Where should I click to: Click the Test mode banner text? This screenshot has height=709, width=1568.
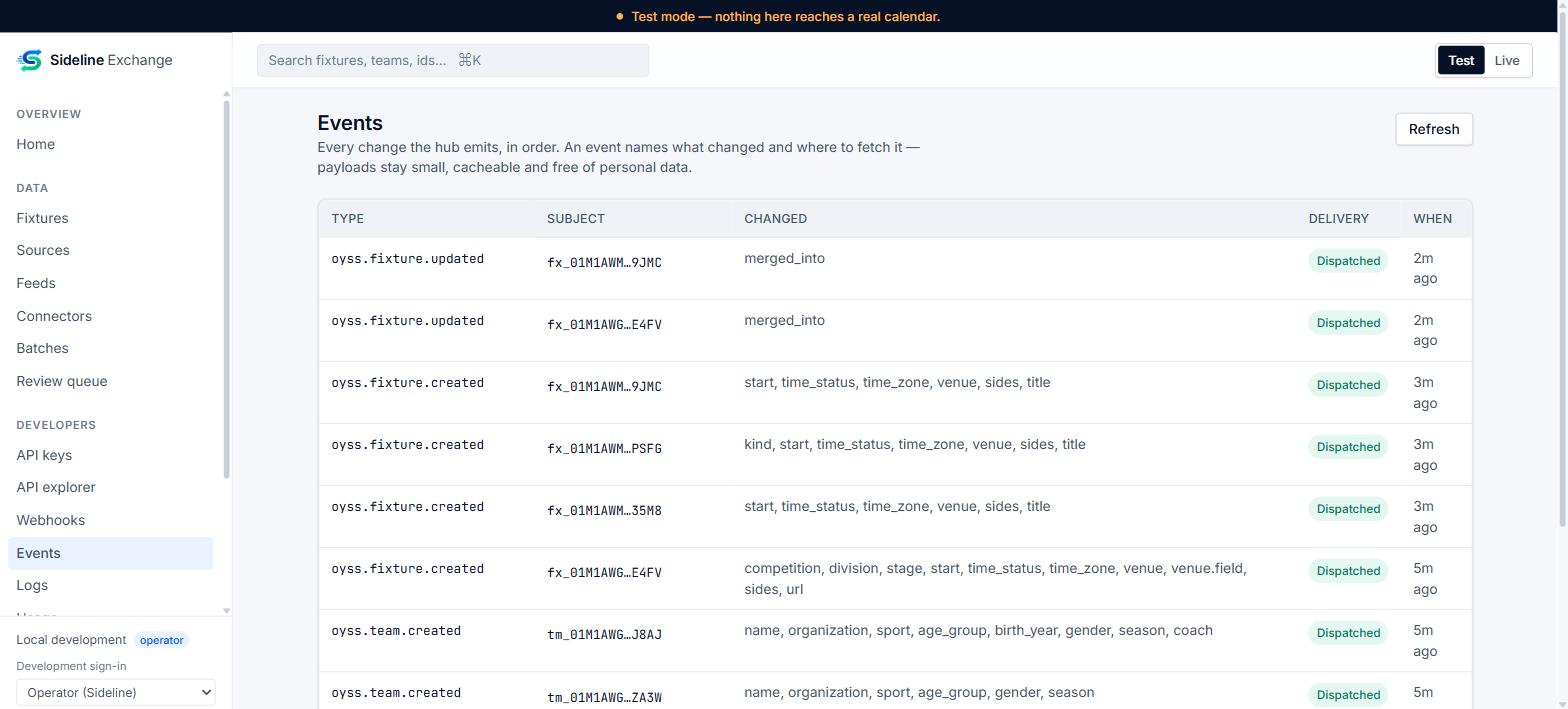pyautogui.click(x=785, y=16)
